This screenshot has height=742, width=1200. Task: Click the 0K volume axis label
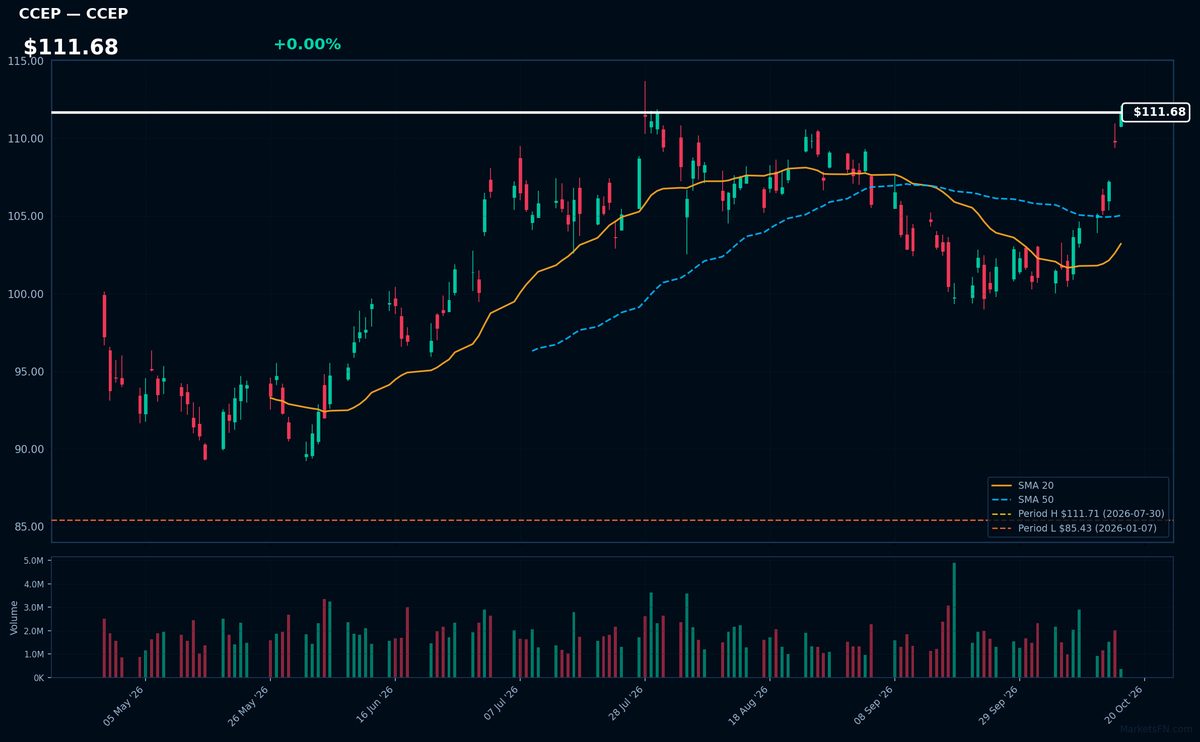[x=38, y=678]
